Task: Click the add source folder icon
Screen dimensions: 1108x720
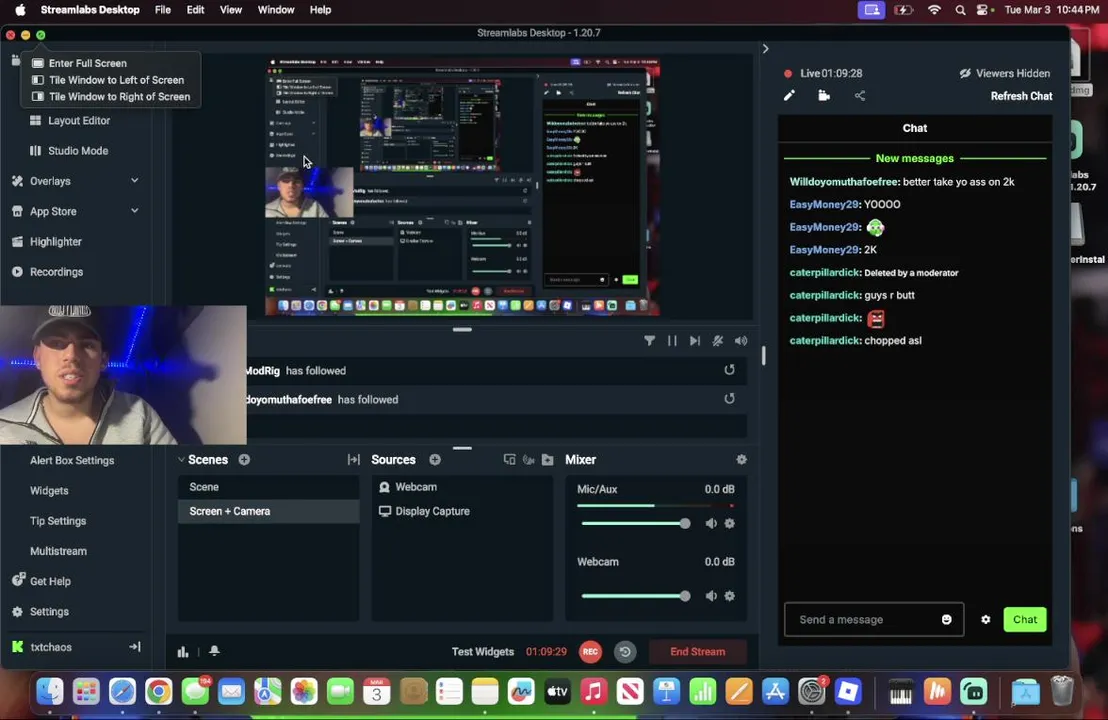Action: [x=548, y=459]
